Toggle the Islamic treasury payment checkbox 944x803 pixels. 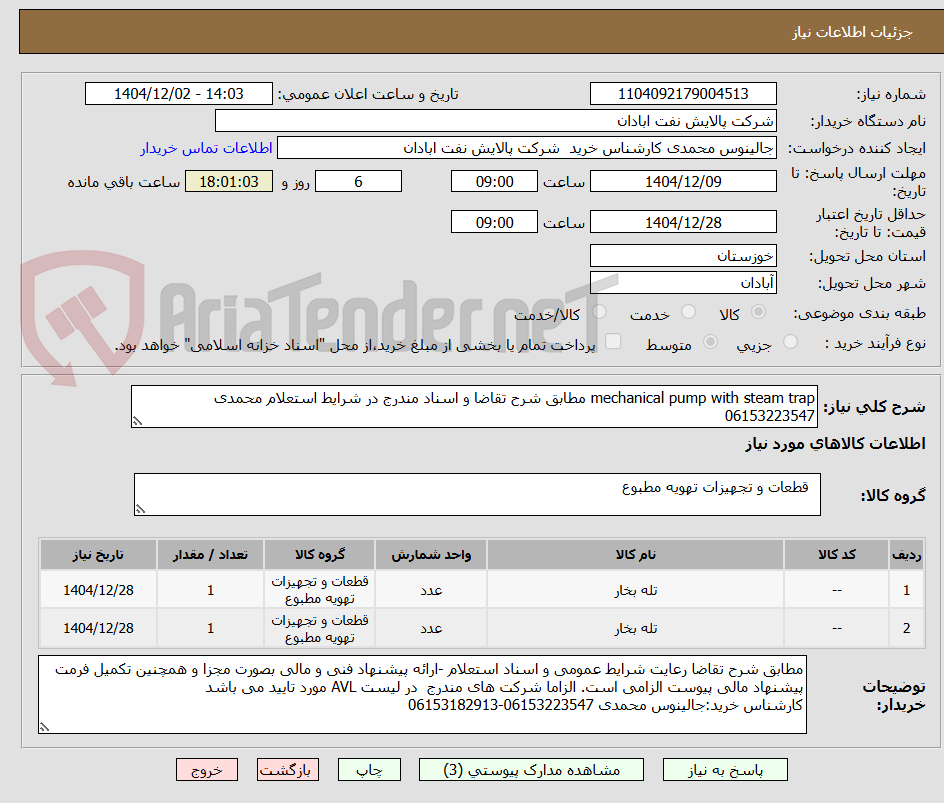[613, 341]
